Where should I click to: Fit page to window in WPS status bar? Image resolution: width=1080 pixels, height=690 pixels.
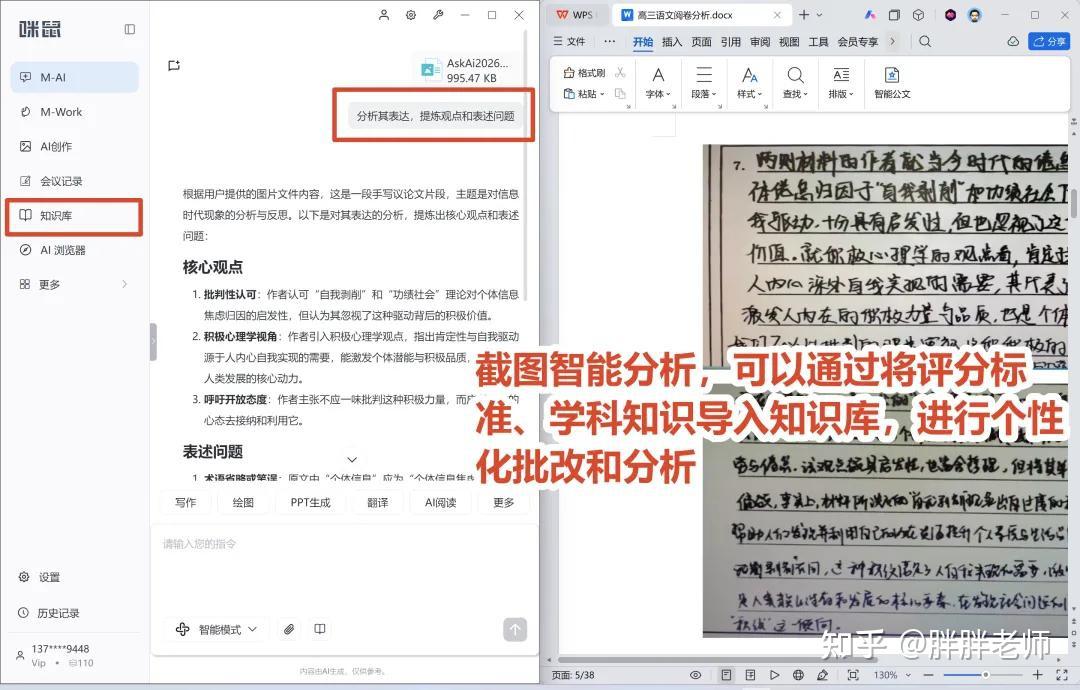(x=853, y=675)
